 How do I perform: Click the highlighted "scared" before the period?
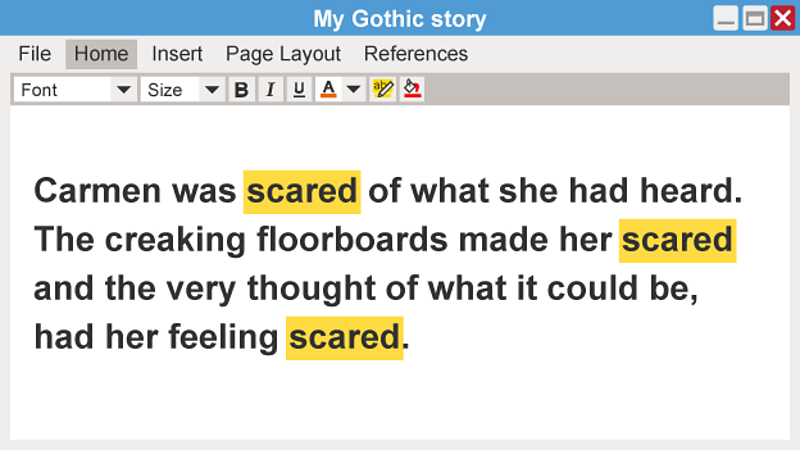click(344, 338)
